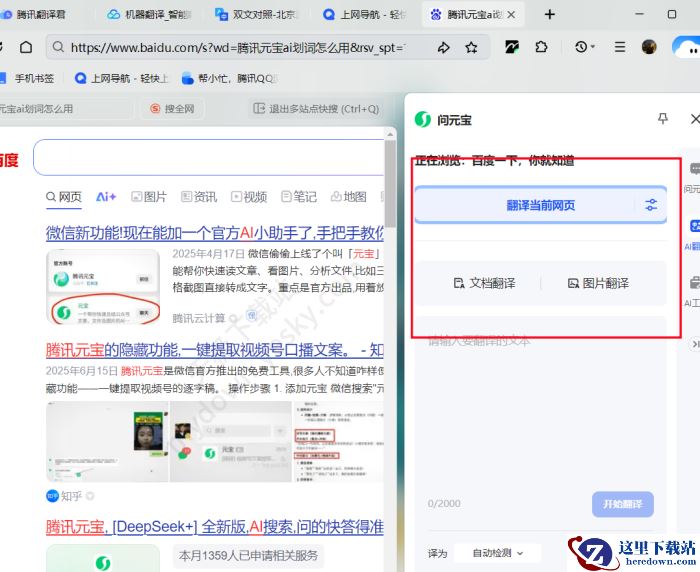Viewport: 700px width, 572px height.
Task: Open the 上网导航 bookmark in bookmarks bar
Action: pyautogui.click(x=121, y=79)
